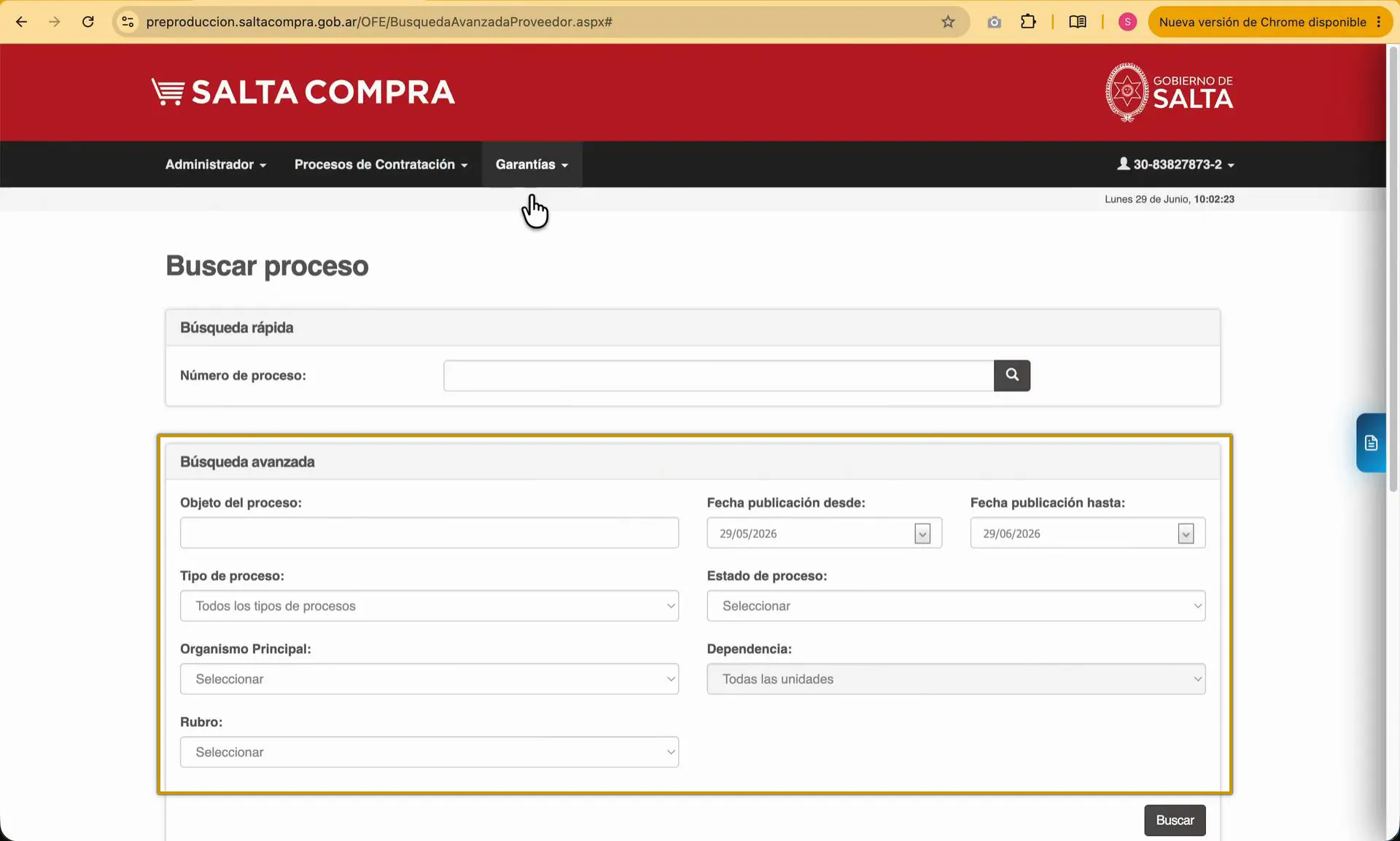Expand Estado de proceso dropdown
Image resolution: width=1400 pixels, height=841 pixels.
tap(956, 606)
